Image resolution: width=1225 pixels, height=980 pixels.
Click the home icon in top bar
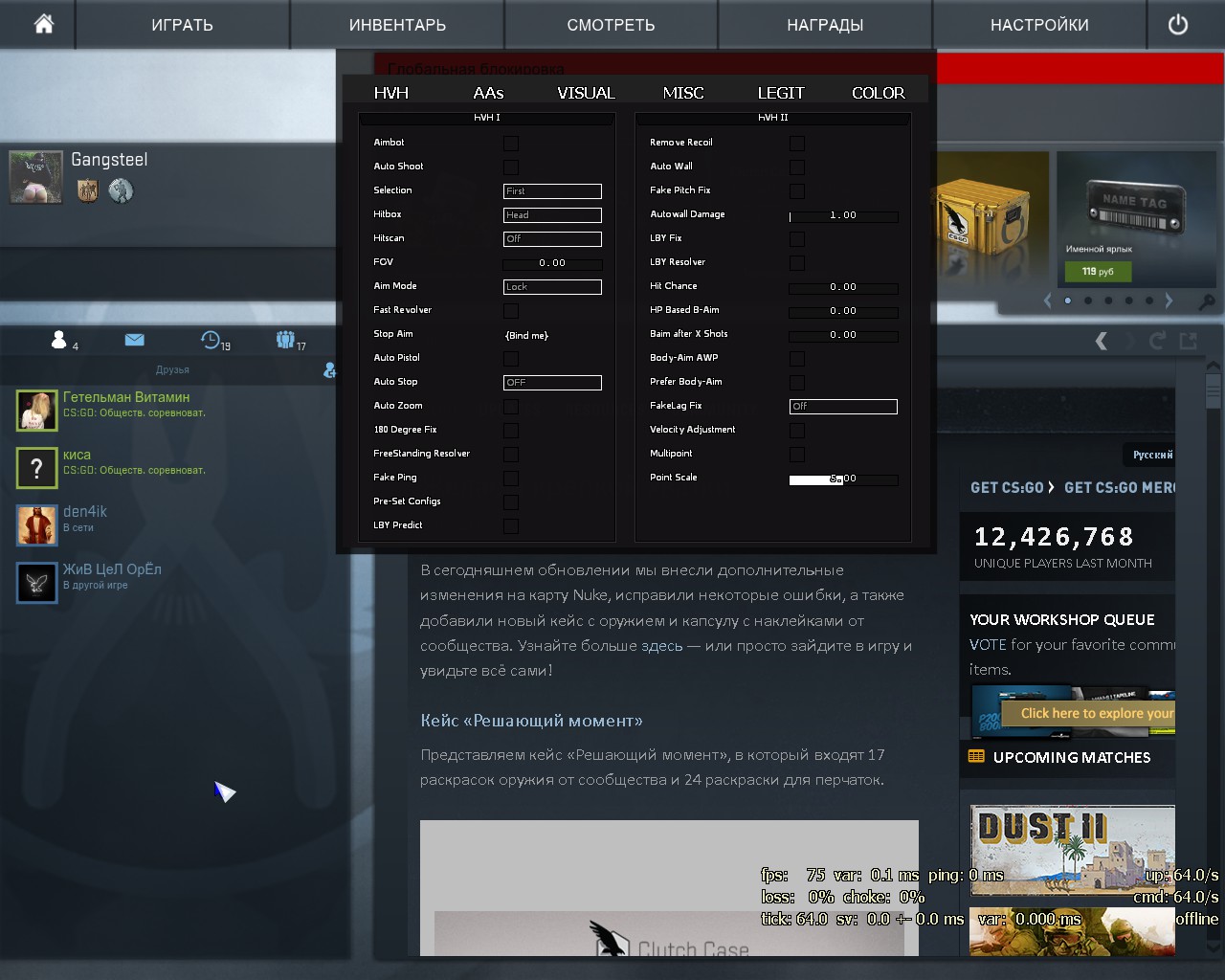coord(44,24)
